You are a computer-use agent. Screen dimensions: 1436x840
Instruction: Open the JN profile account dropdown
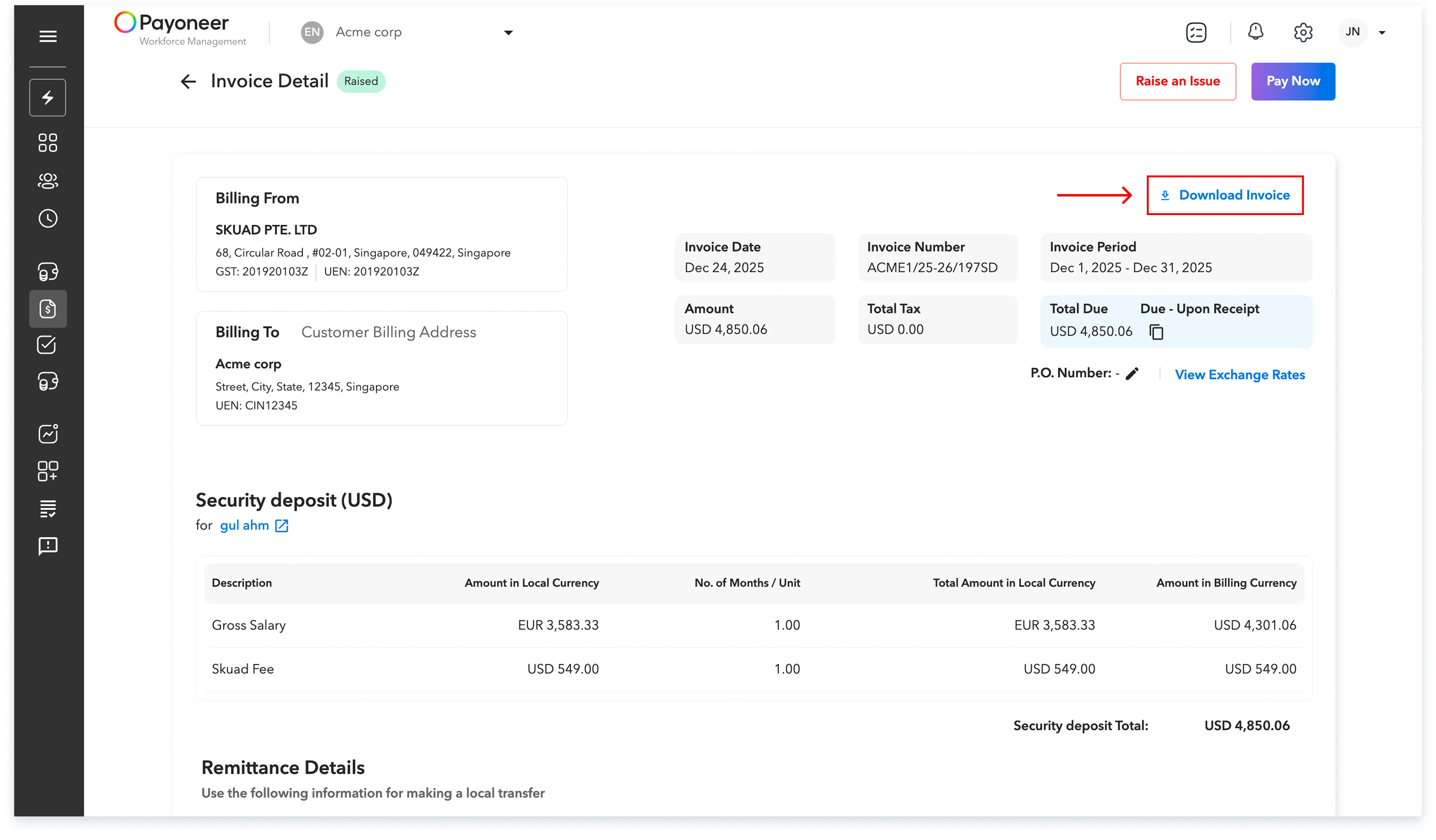pyautogui.click(x=1363, y=32)
